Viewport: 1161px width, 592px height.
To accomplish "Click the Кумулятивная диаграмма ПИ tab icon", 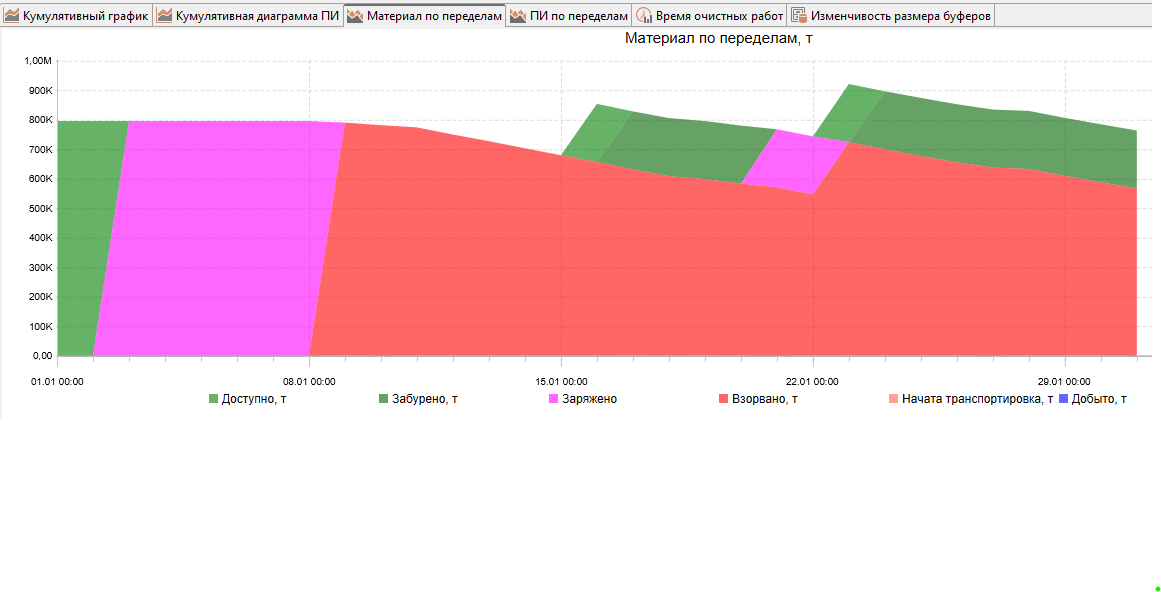I will (x=164, y=15).
